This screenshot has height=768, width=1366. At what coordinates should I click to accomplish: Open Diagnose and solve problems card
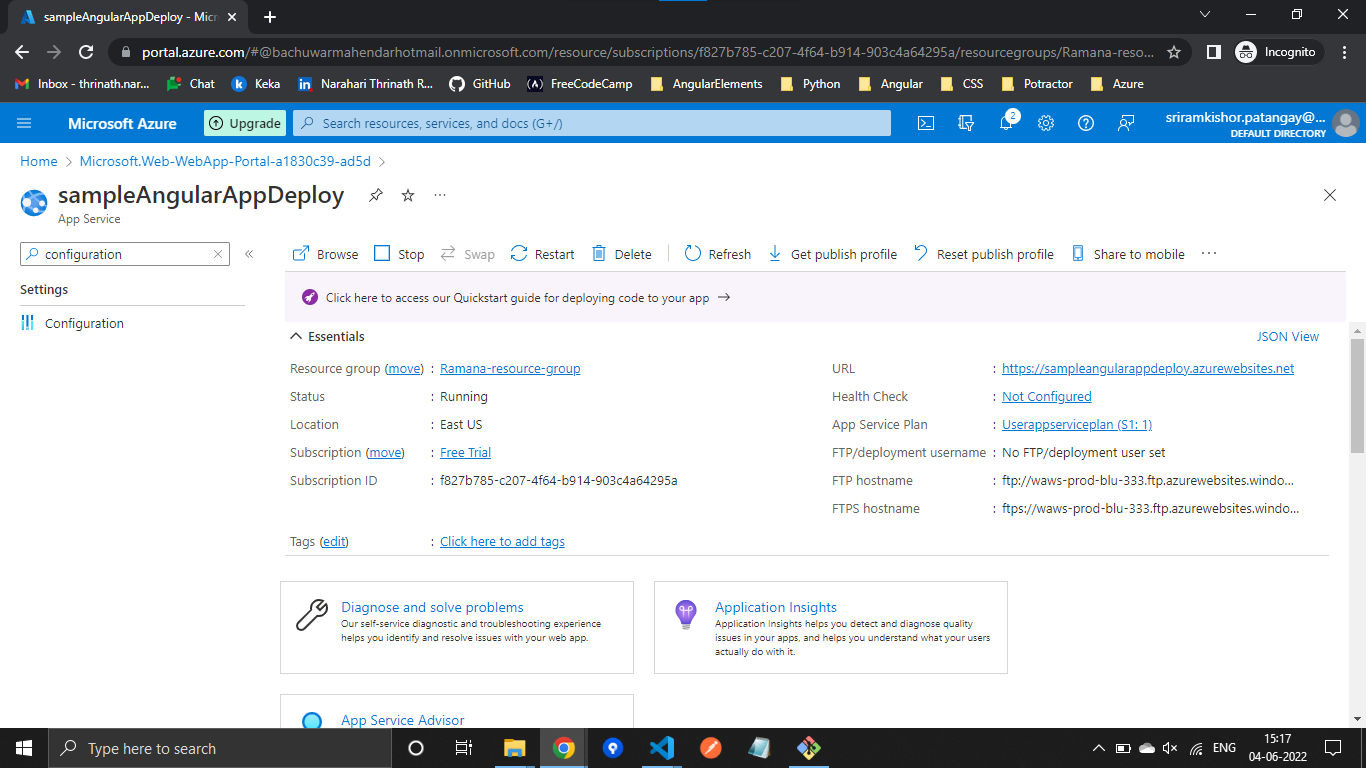pos(457,627)
